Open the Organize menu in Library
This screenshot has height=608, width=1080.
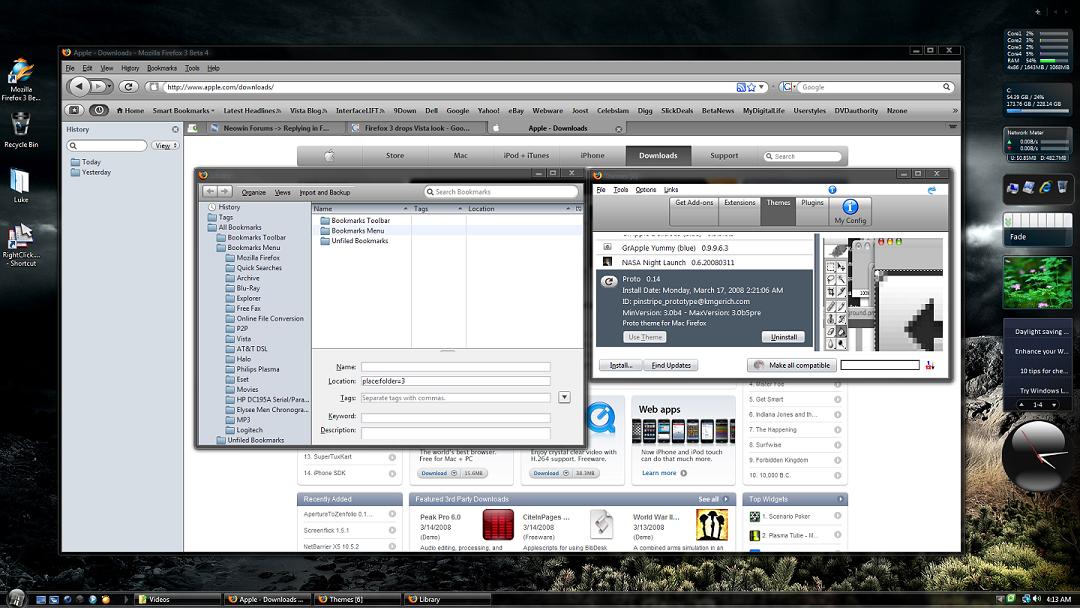(x=253, y=192)
